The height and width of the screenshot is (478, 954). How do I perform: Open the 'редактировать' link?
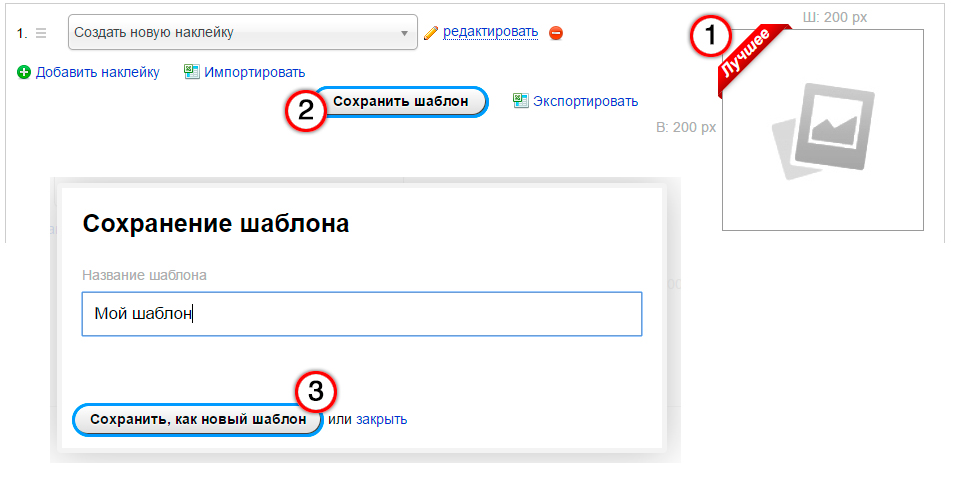[x=490, y=32]
